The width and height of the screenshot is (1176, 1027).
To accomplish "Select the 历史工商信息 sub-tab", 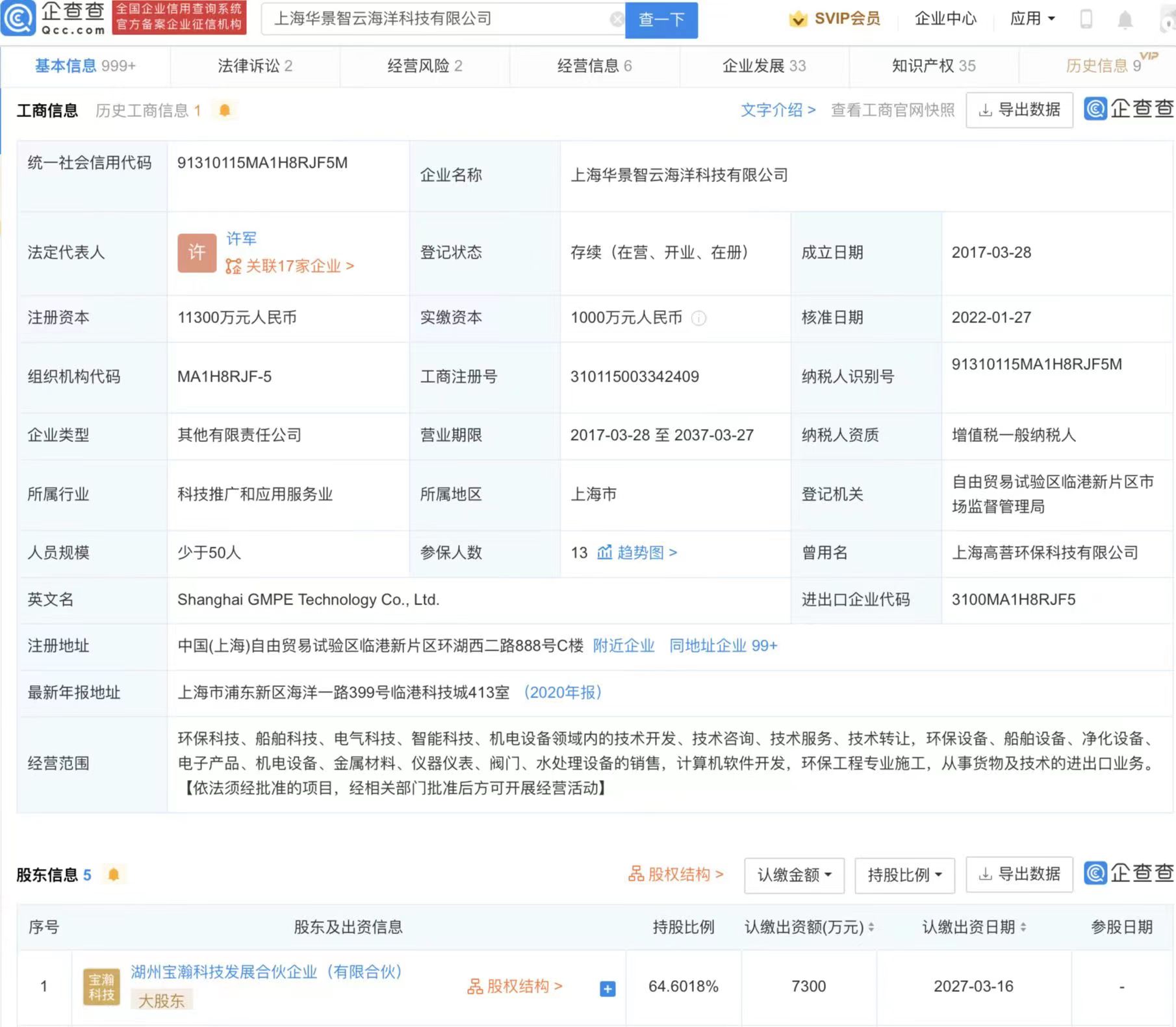I will coord(148,110).
